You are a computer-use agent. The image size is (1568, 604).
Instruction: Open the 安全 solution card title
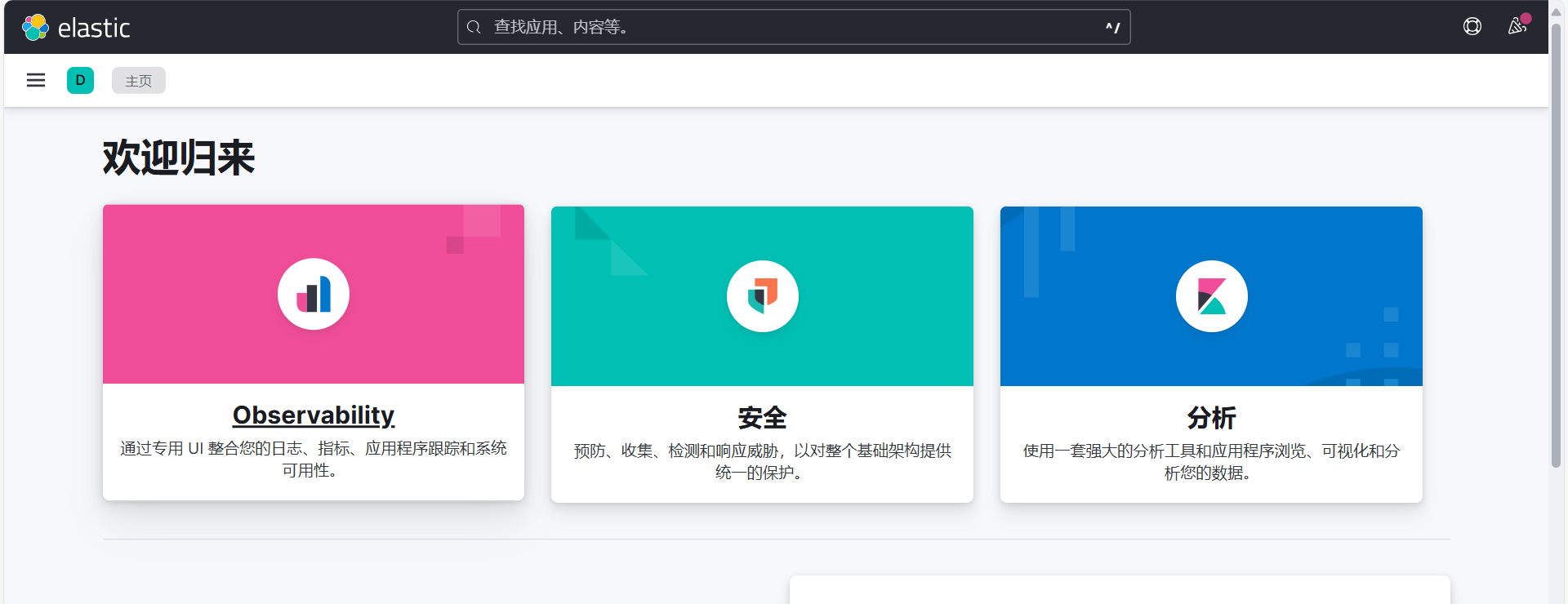pos(763,418)
